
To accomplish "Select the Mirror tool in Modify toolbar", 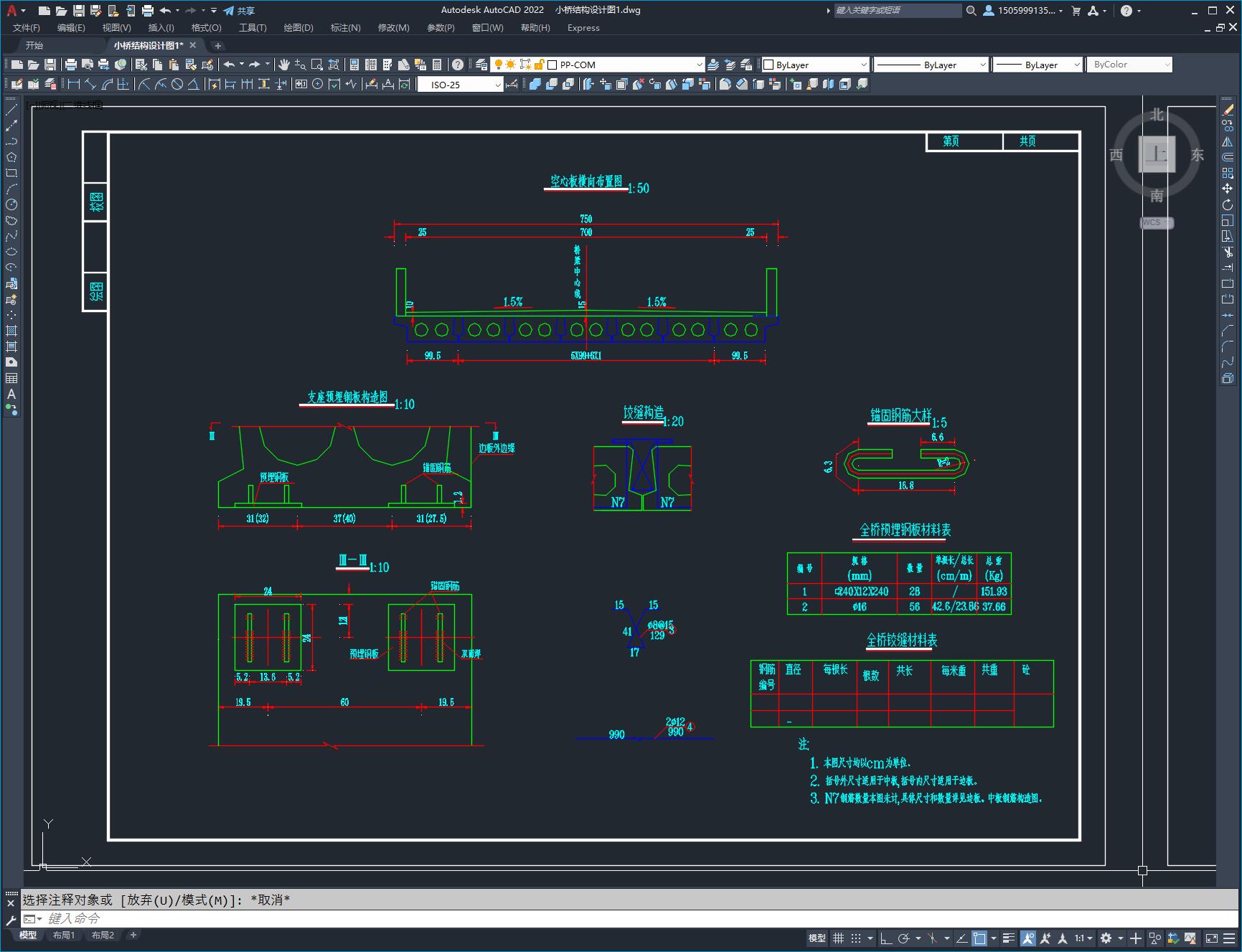I will 1228,141.
